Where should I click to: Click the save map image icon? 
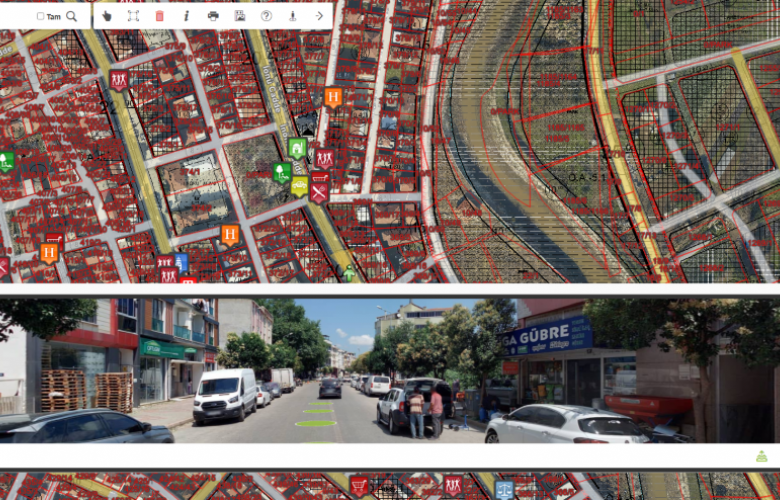[x=240, y=16]
